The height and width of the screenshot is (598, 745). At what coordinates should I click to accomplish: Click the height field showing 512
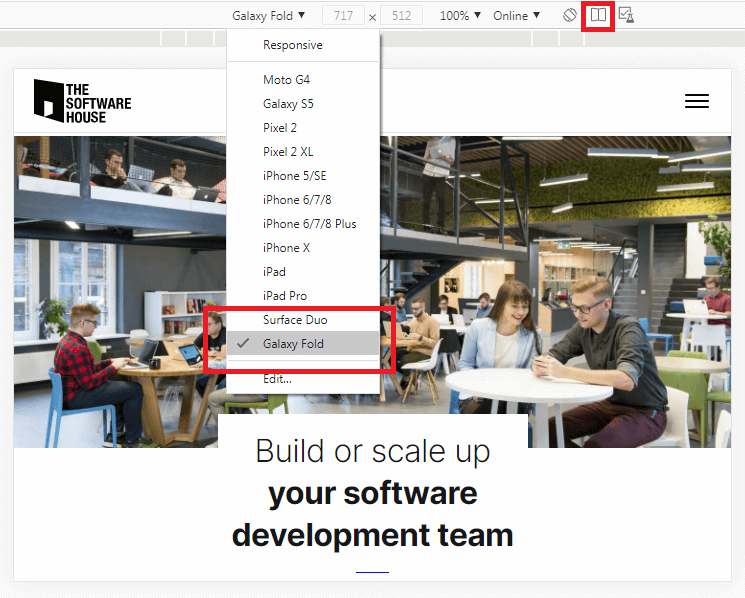pos(401,16)
